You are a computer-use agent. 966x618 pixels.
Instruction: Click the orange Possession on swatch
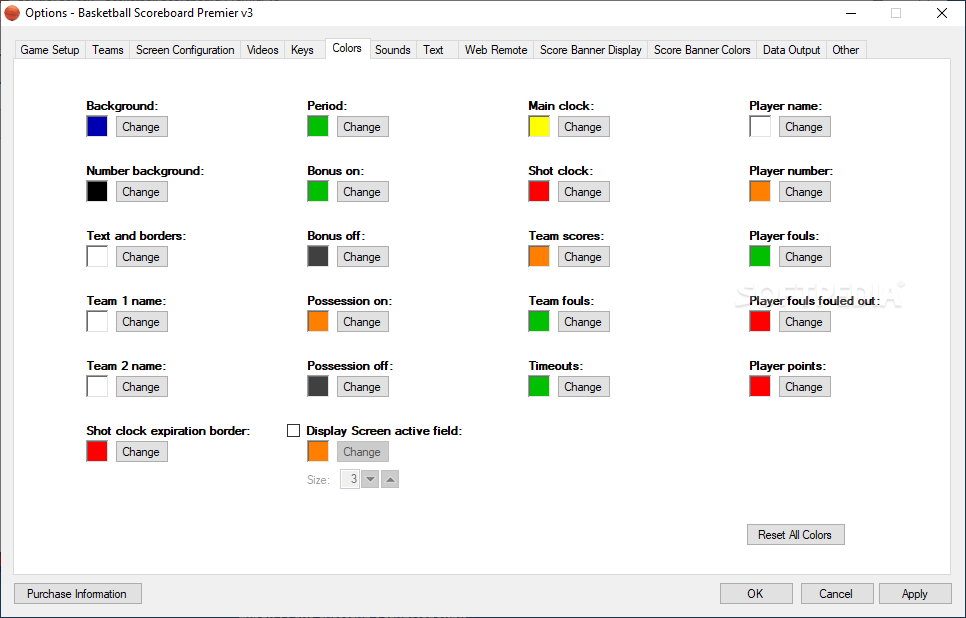(x=318, y=322)
